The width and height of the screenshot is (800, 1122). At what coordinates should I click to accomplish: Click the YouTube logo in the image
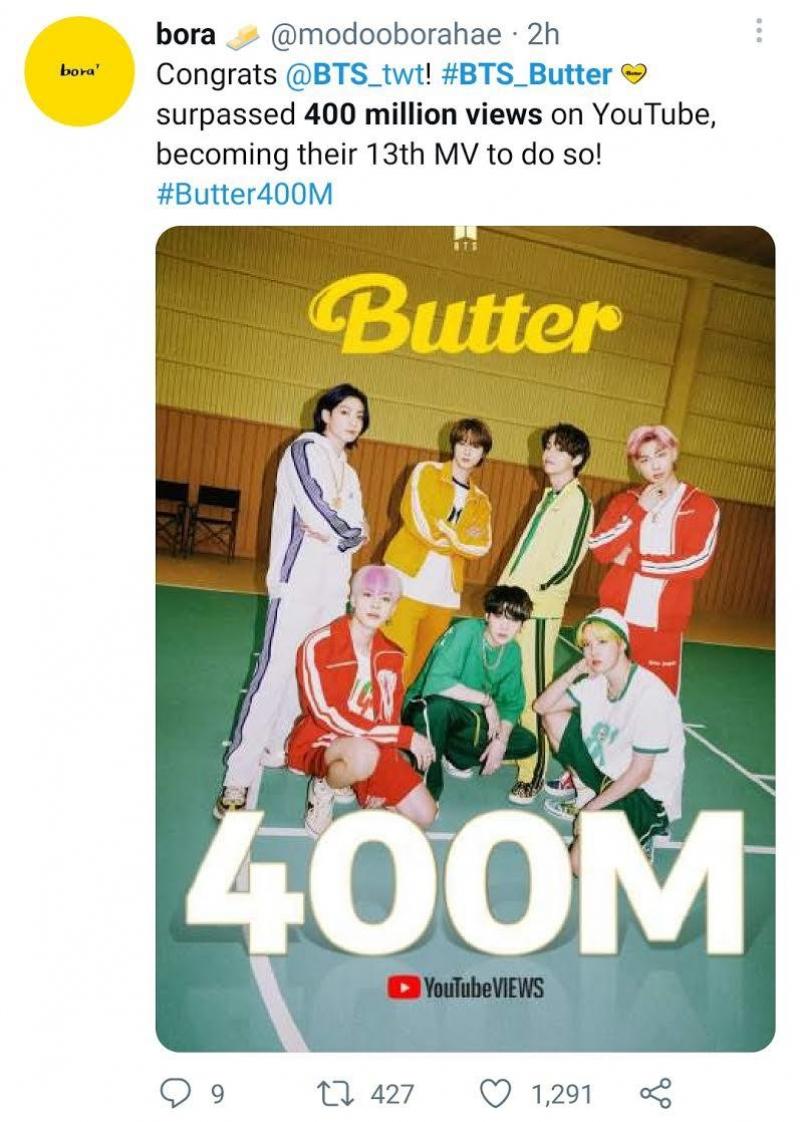coord(404,988)
